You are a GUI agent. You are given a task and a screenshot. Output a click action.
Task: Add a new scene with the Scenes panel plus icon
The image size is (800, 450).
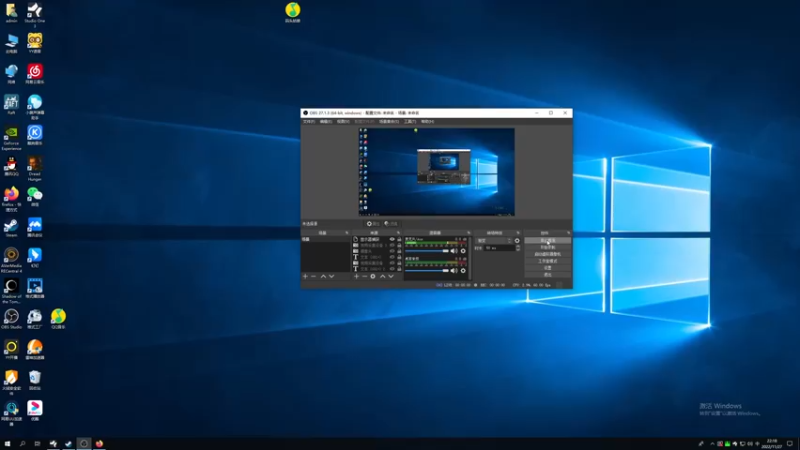pyautogui.click(x=305, y=276)
